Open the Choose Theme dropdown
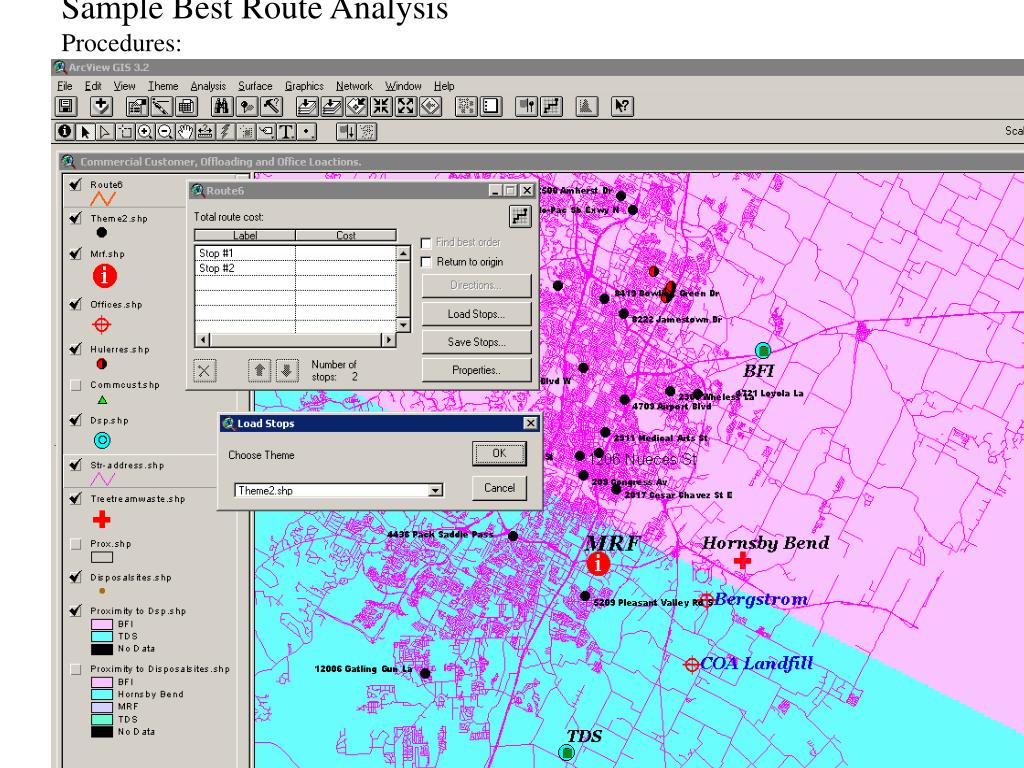This screenshot has width=1024, height=768. (x=436, y=490)
